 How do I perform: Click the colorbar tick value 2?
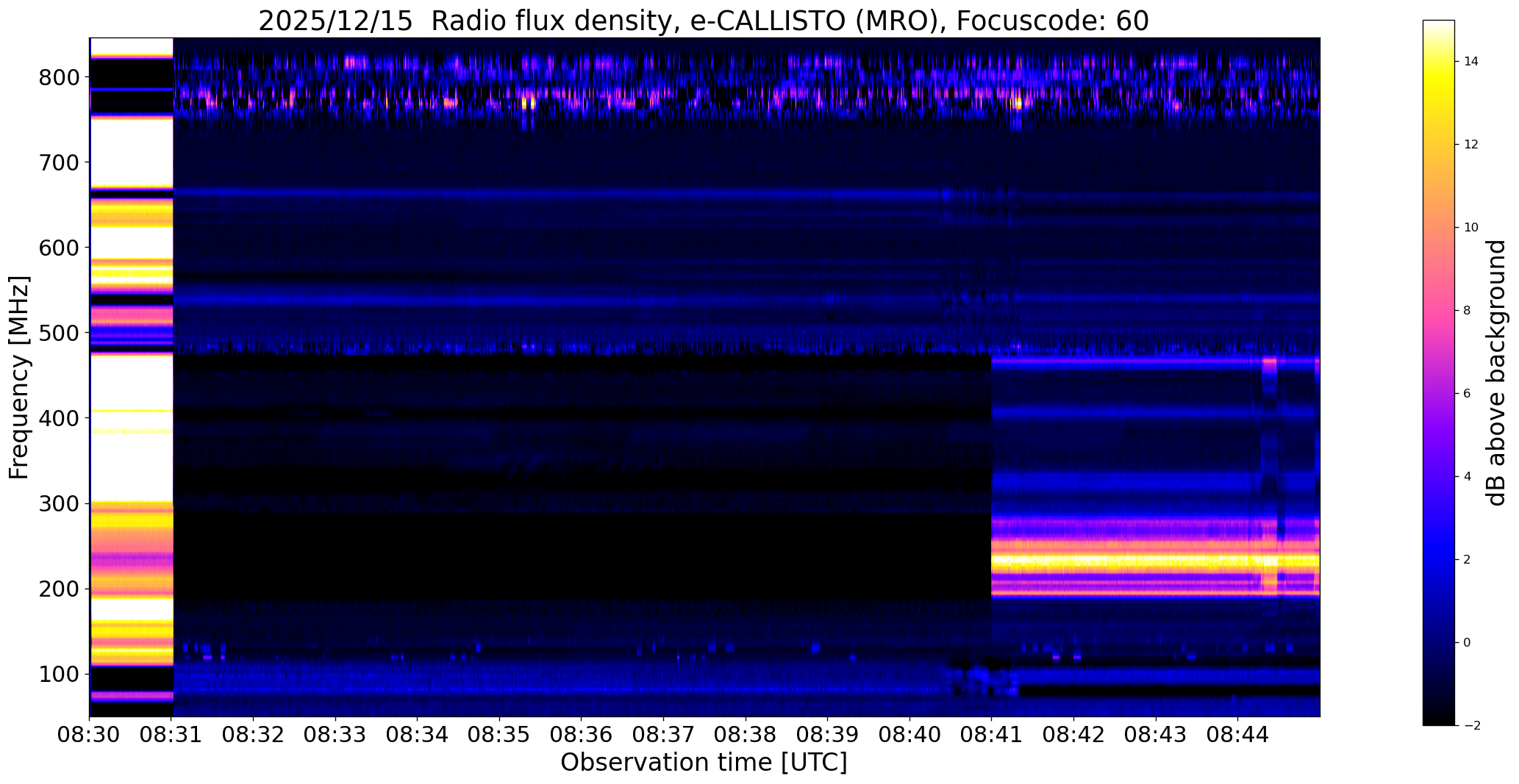[1468, 560]
